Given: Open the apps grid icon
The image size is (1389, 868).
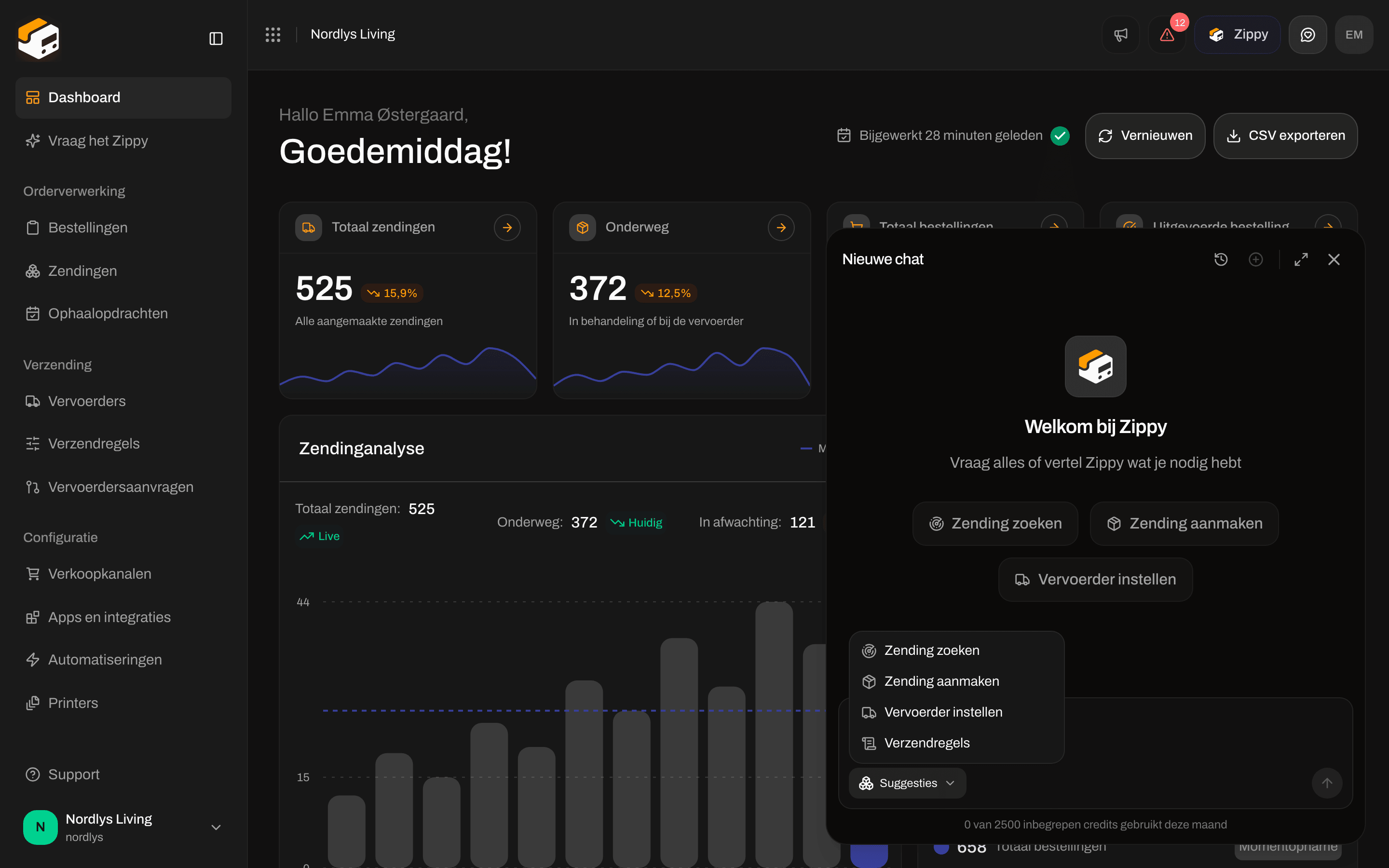Looking at the screenshot, I should coord(272,34).
